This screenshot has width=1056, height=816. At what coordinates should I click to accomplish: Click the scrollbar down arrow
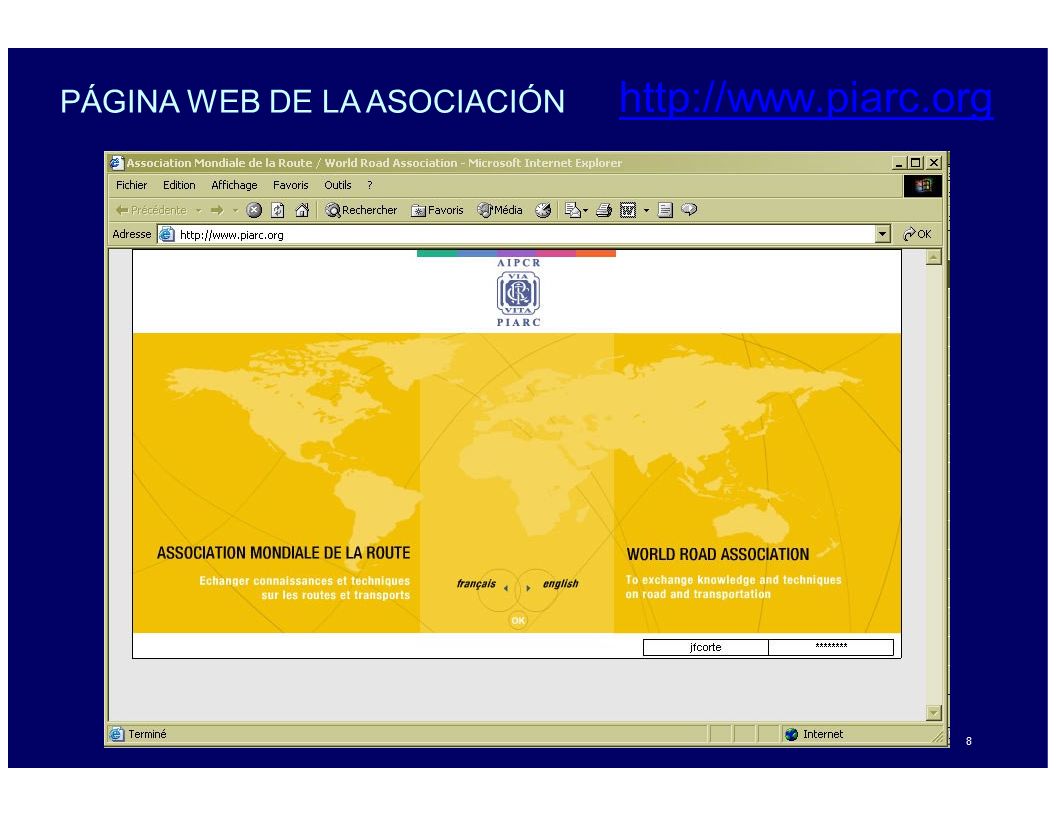pos(933,712)
